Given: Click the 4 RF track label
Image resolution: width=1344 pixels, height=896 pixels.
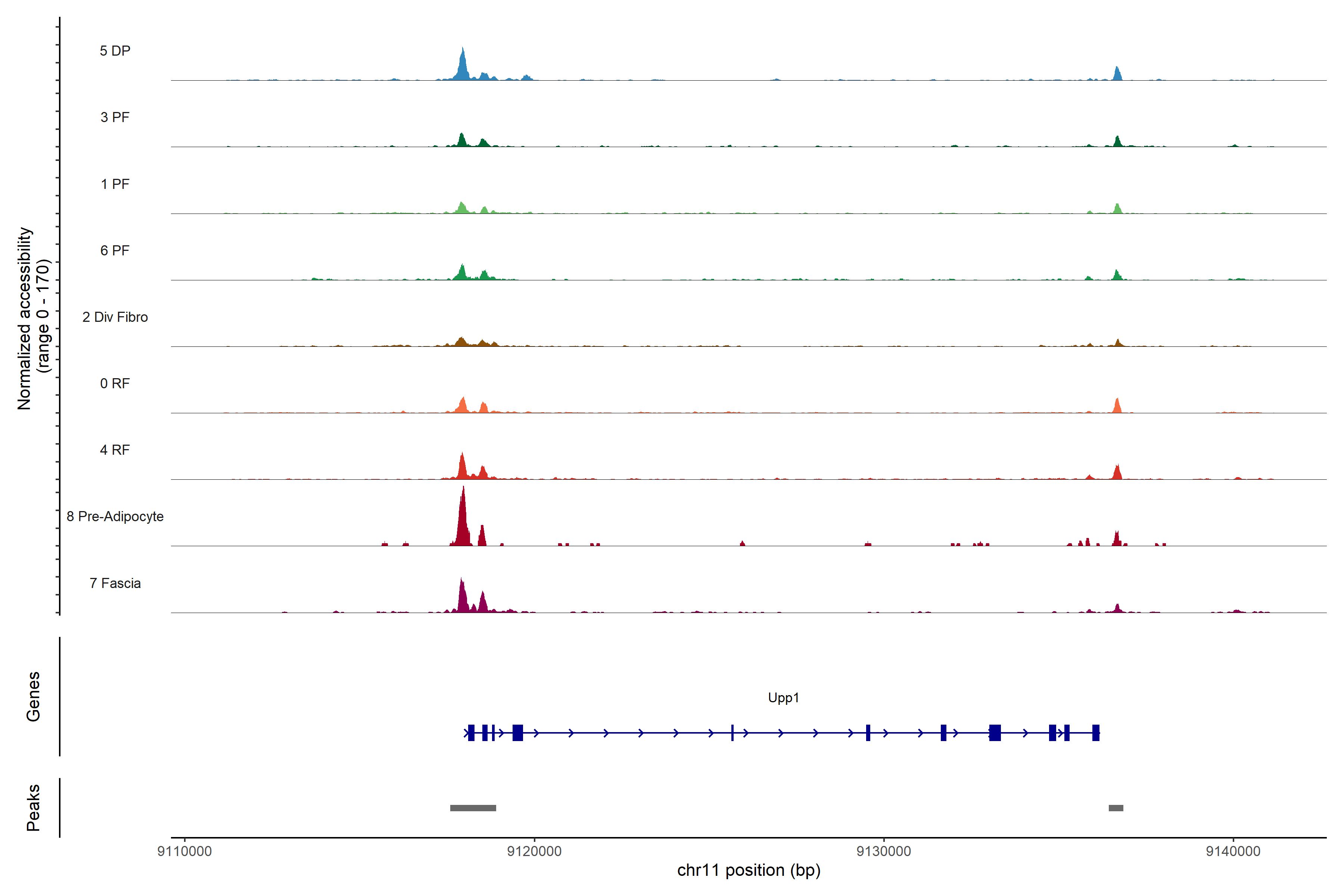Looking at the screenshot, I should point(115,450).
